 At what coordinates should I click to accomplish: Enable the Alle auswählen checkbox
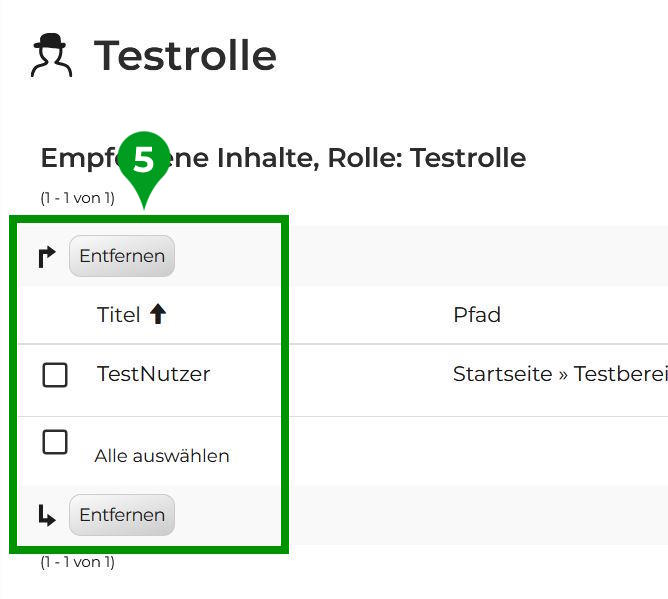coord(55,442)
